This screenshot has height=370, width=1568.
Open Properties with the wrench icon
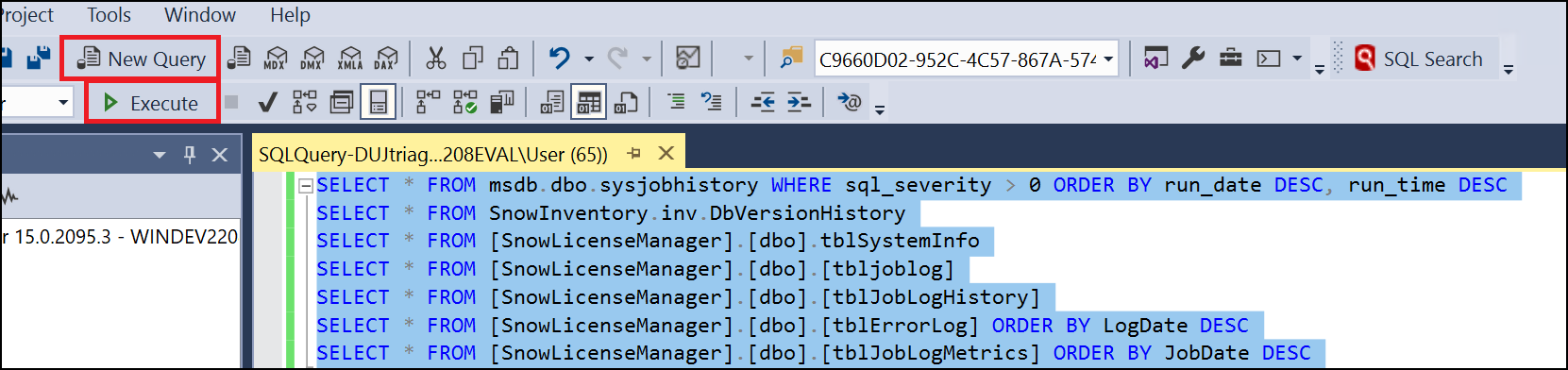1193,59
